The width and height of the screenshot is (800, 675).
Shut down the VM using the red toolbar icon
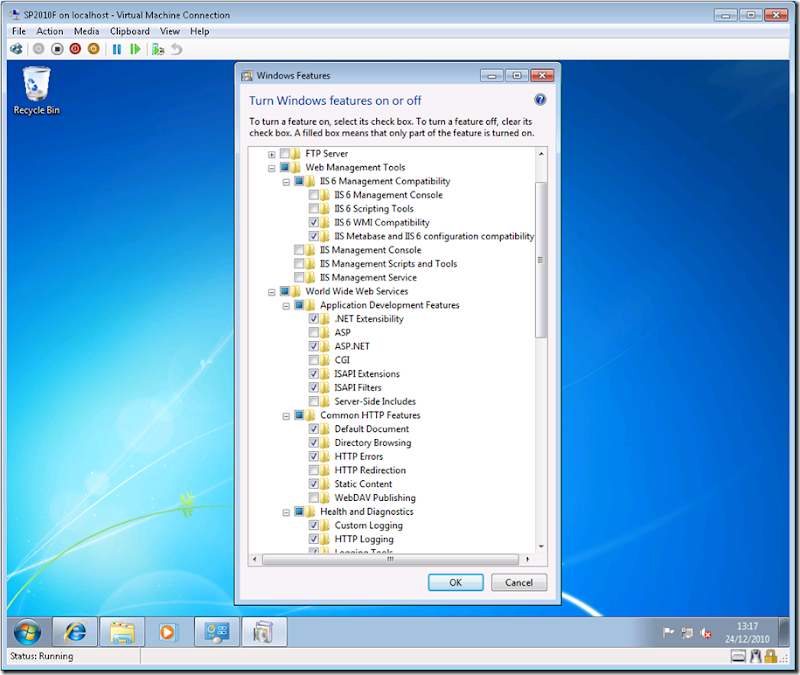[73, 48]
